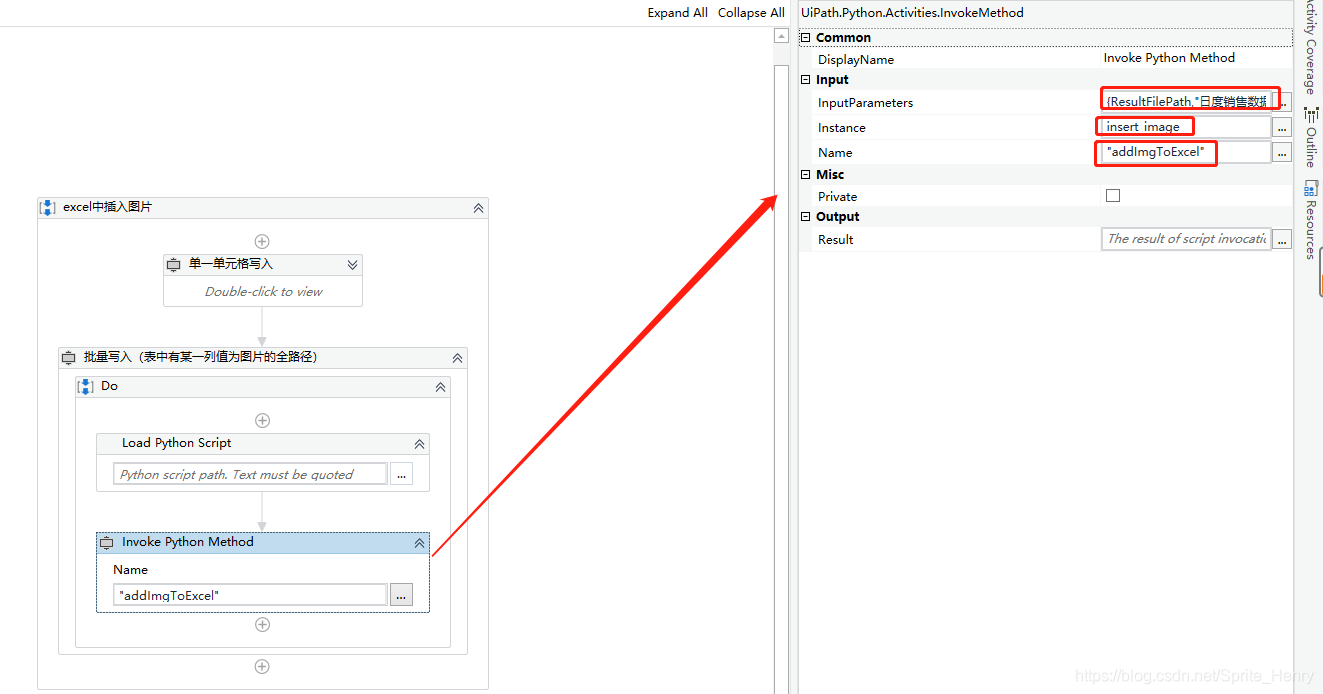Open editor for InputParameters property
1323x694 pixels.
click(x=1282, y=102)
